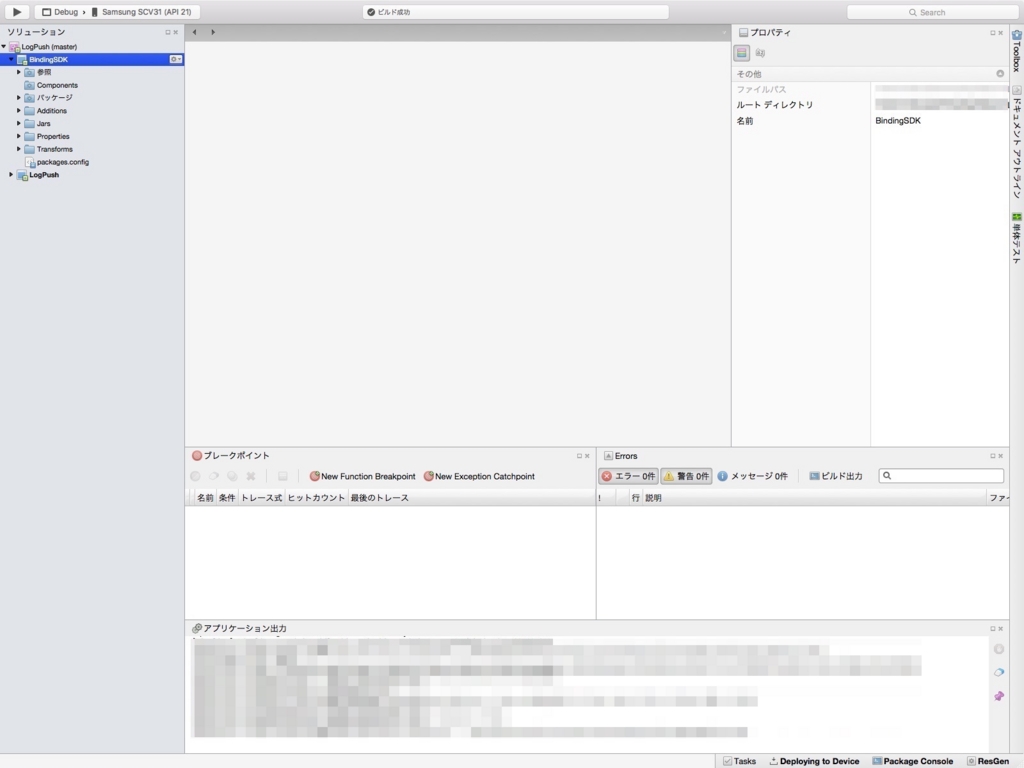
Task: Click the global Search field
Action: [933, 12]
